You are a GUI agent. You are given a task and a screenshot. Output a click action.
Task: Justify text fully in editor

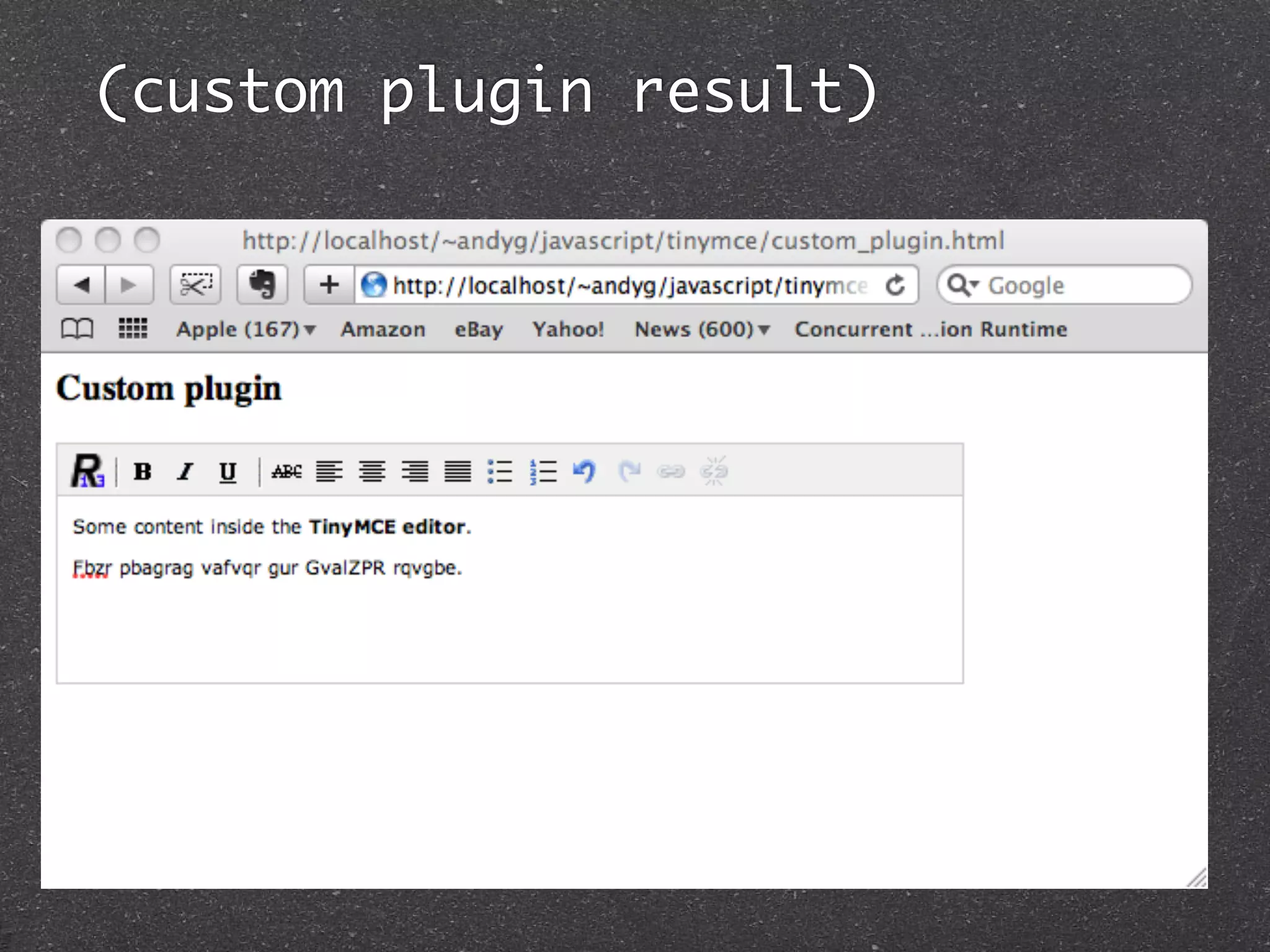point(458,472)
